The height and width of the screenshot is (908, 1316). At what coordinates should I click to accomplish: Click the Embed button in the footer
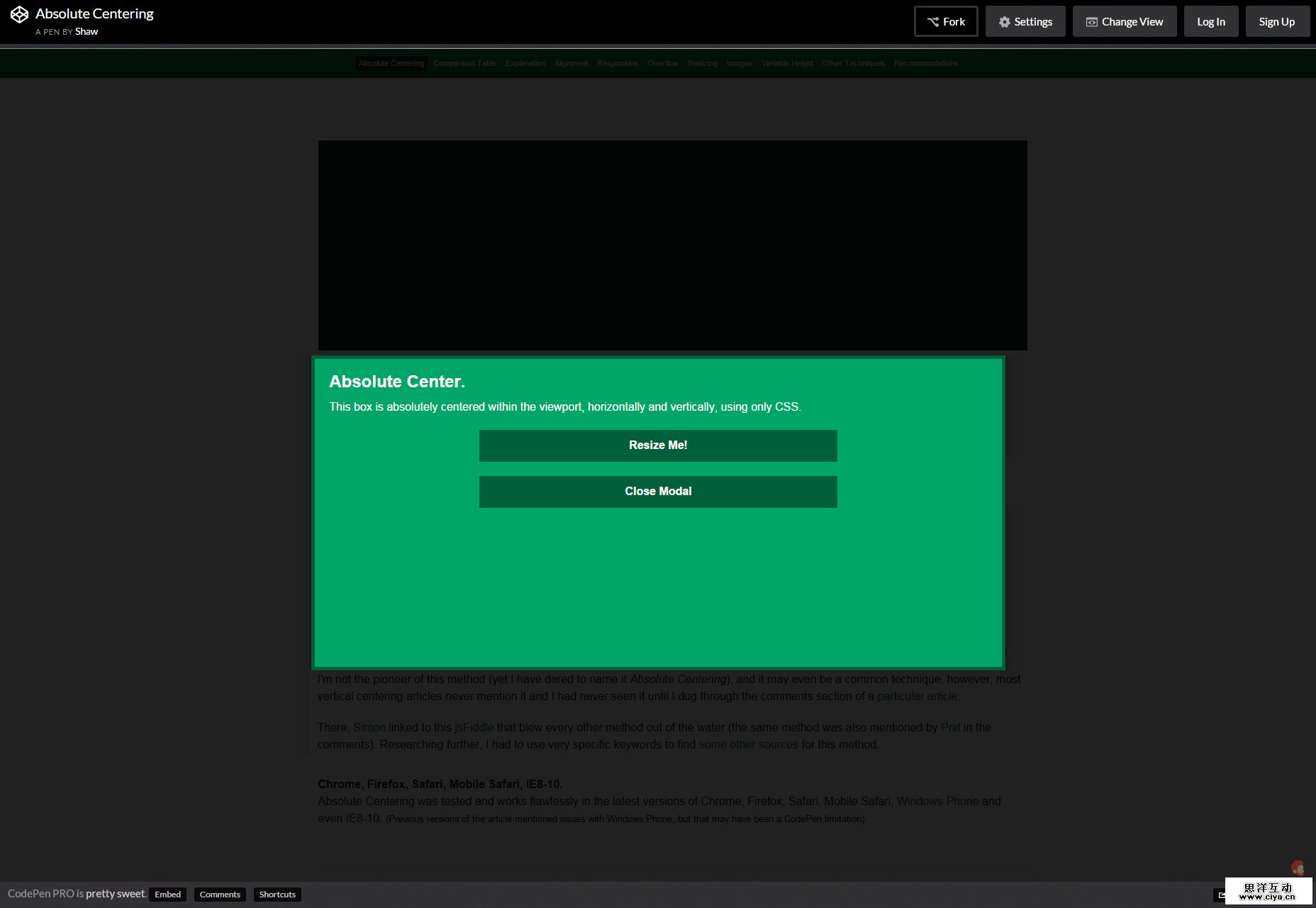(167, 895)
